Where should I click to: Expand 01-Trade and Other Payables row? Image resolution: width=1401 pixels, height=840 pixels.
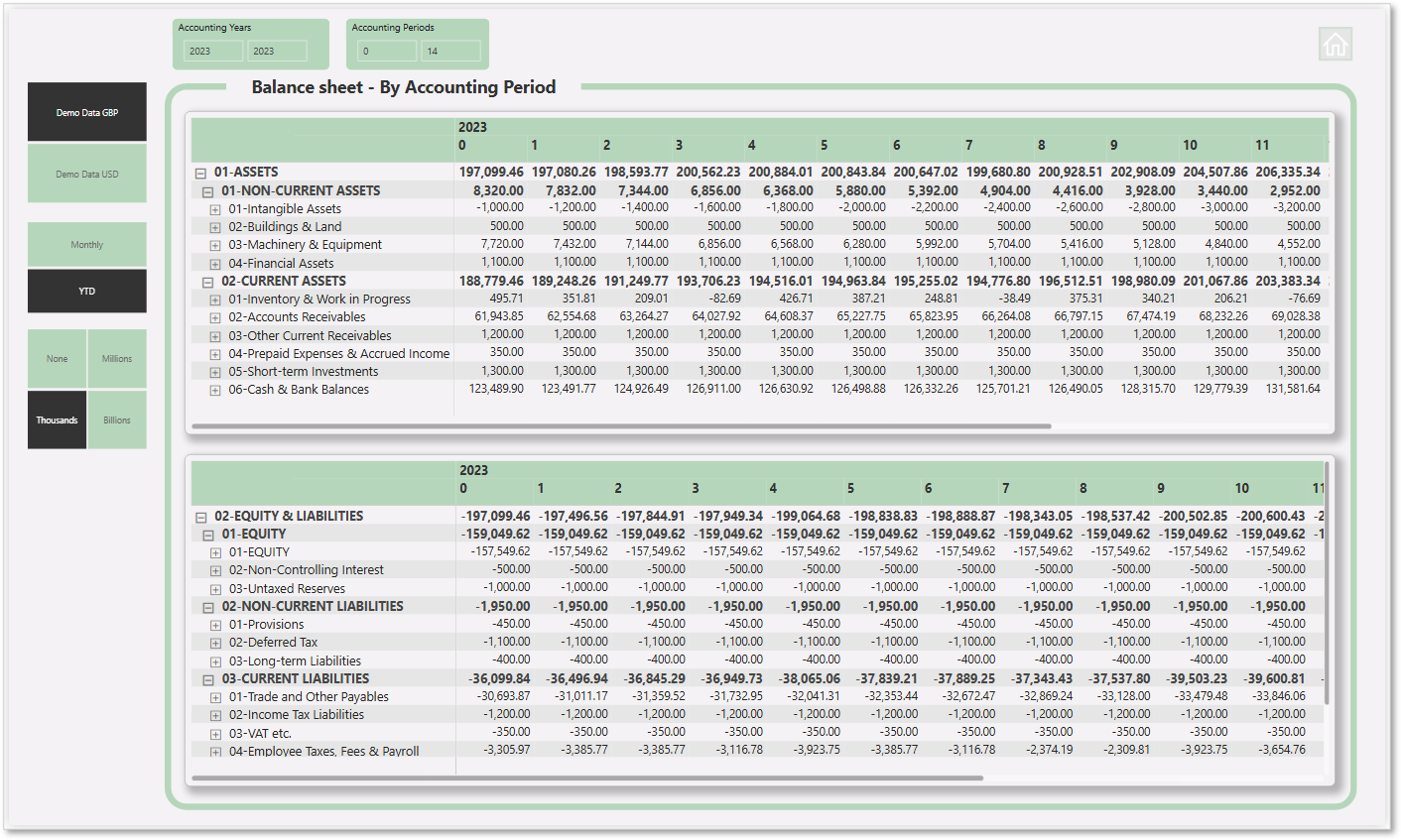[215, 697]
